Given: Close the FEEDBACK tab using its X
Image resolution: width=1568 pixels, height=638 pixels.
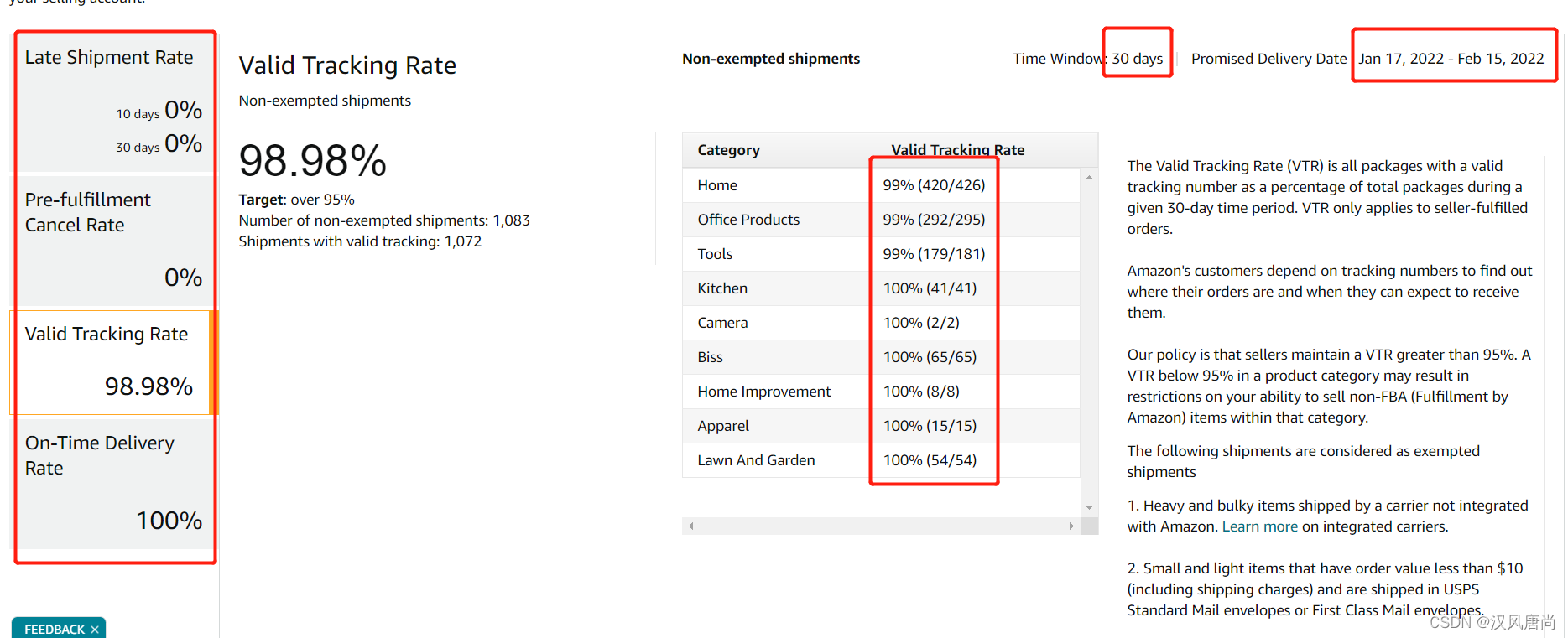Looking at the screenshot, I should coord(95,630).
